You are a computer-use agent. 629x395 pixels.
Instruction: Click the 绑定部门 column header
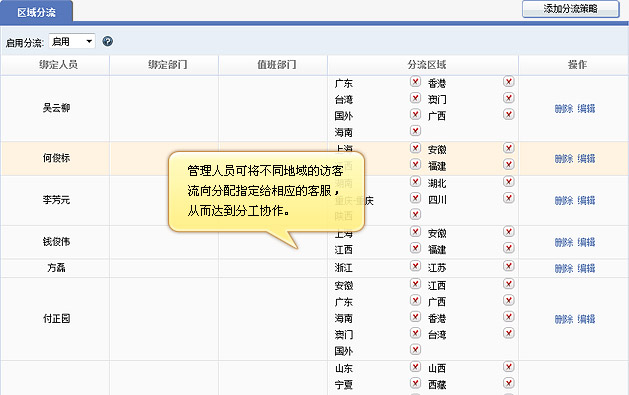tap(168, 65)
